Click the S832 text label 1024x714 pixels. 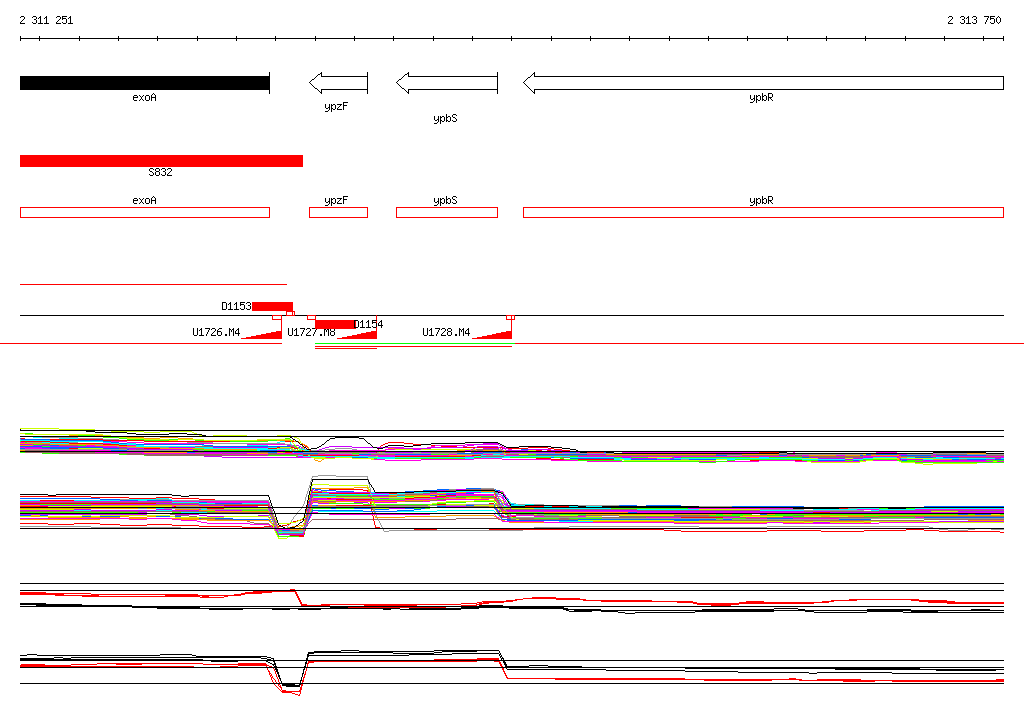pyautogui.click(x=160, y=172)
